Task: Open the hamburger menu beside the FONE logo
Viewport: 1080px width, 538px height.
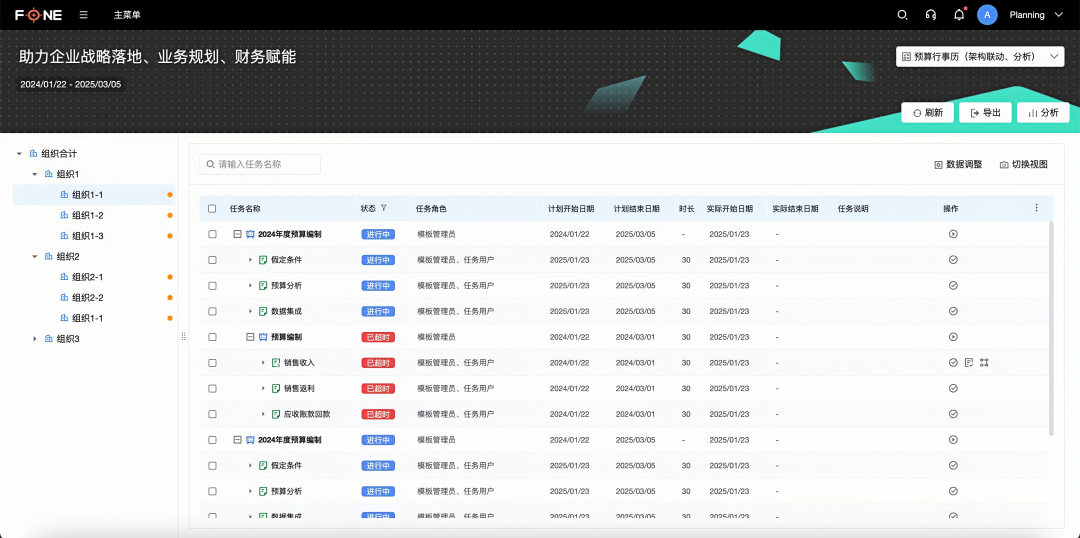Action: pos(83,14)
